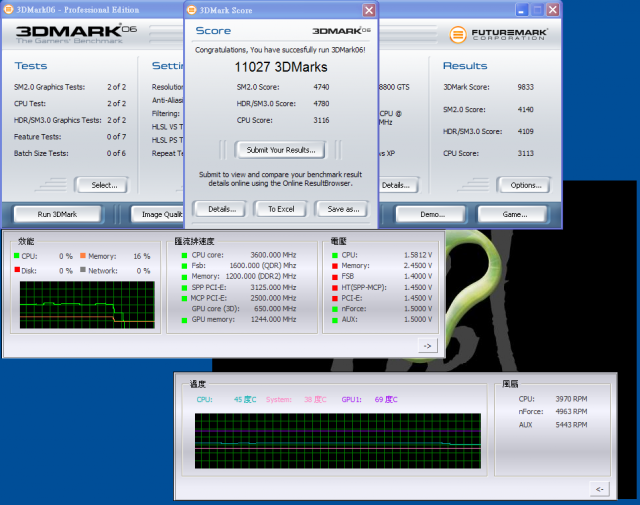Click nForce fan 4963 RPM value
Viewport: 640px width, 505px height.
(571, 412)
